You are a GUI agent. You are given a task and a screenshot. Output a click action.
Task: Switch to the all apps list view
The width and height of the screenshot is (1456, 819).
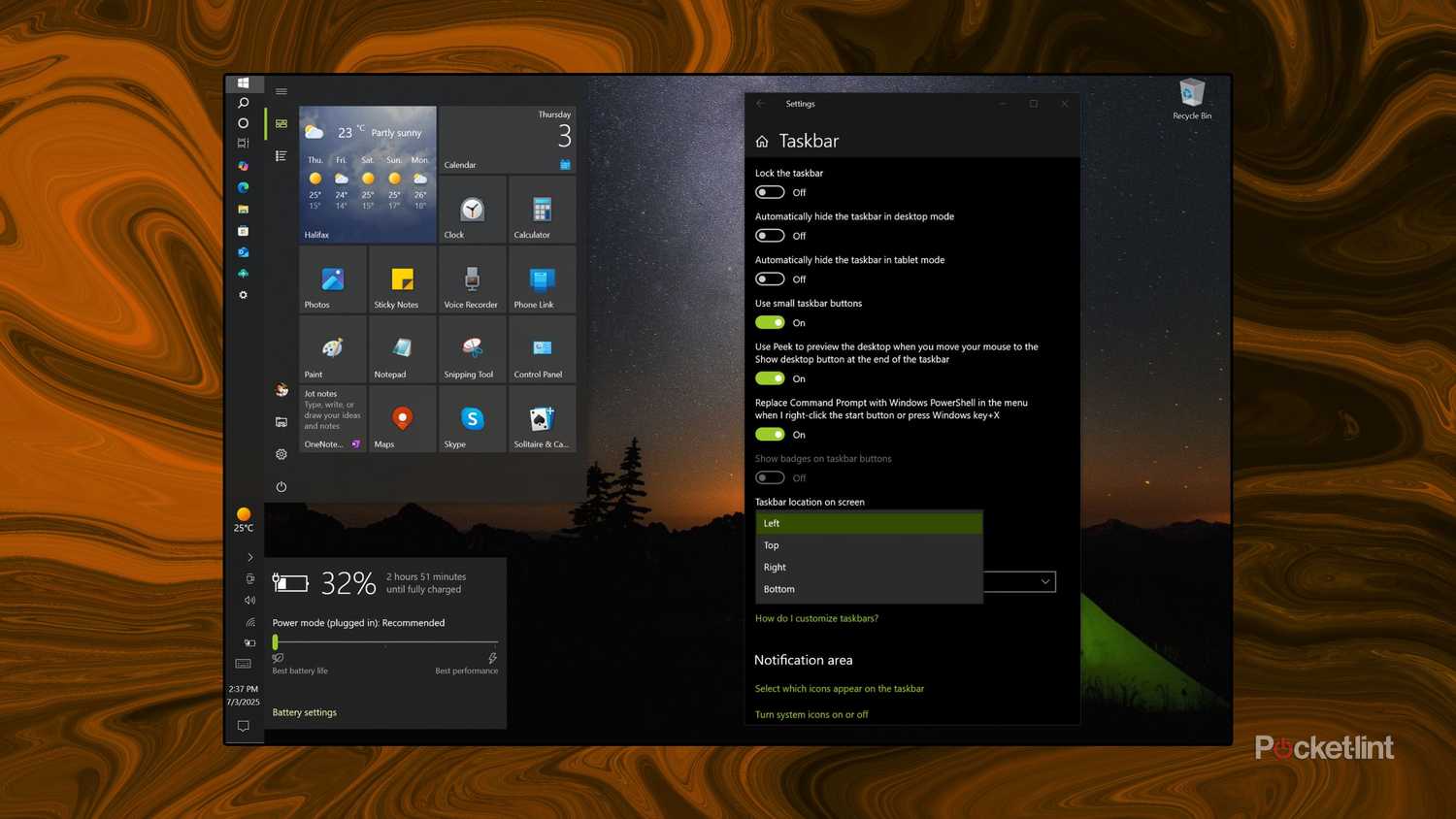click(x=281, y=155)
